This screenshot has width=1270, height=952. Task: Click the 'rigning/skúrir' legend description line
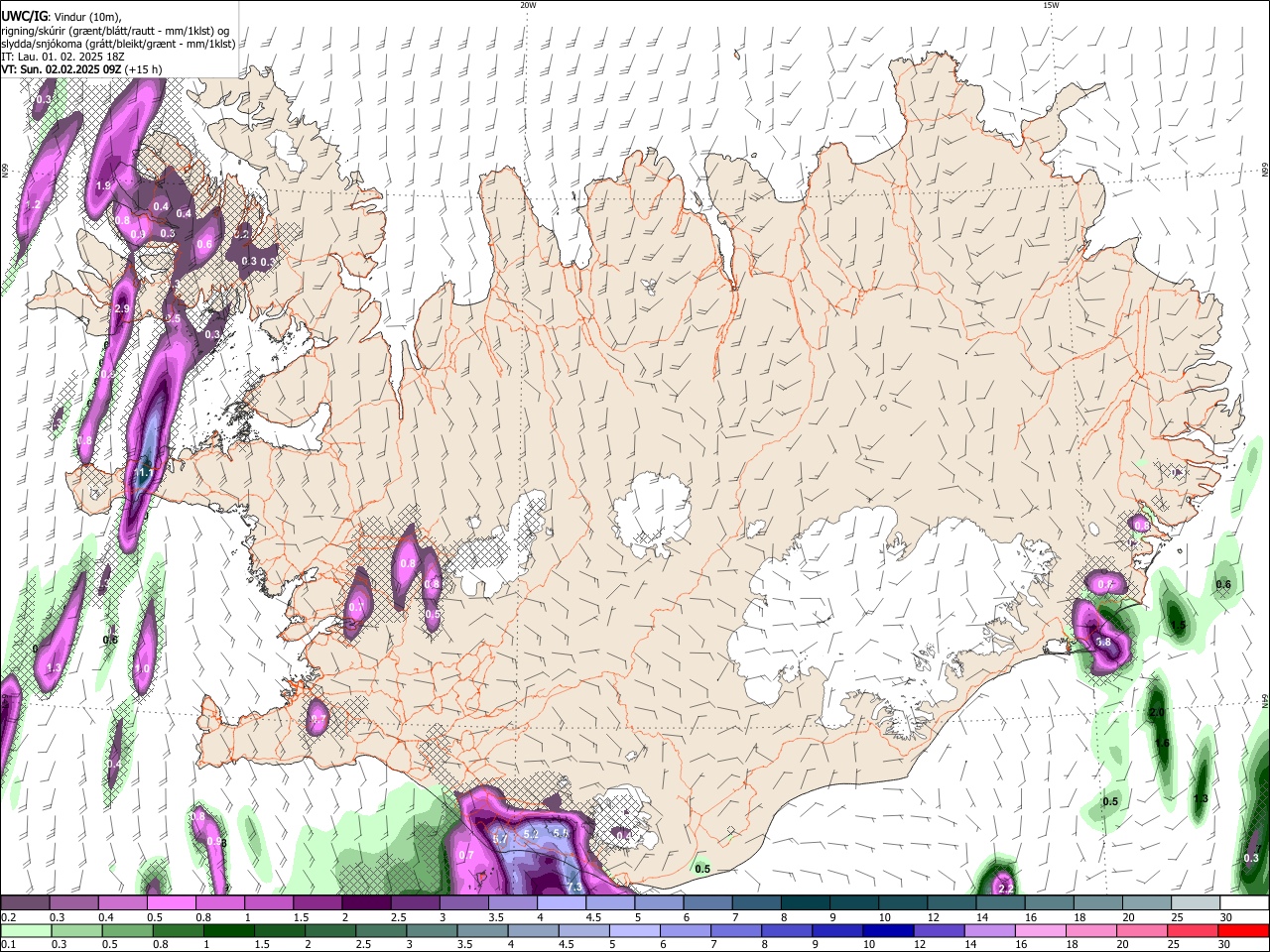[115, 30]
